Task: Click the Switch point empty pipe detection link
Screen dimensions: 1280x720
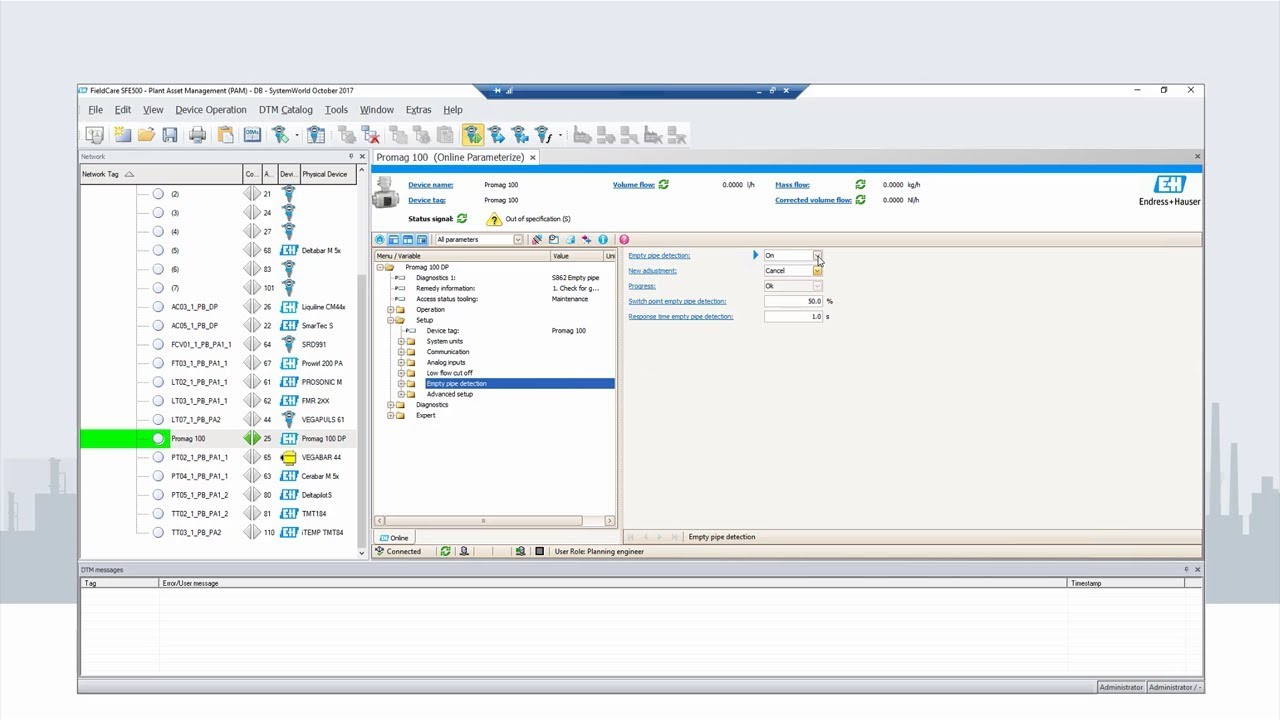Action: [677, 301]
